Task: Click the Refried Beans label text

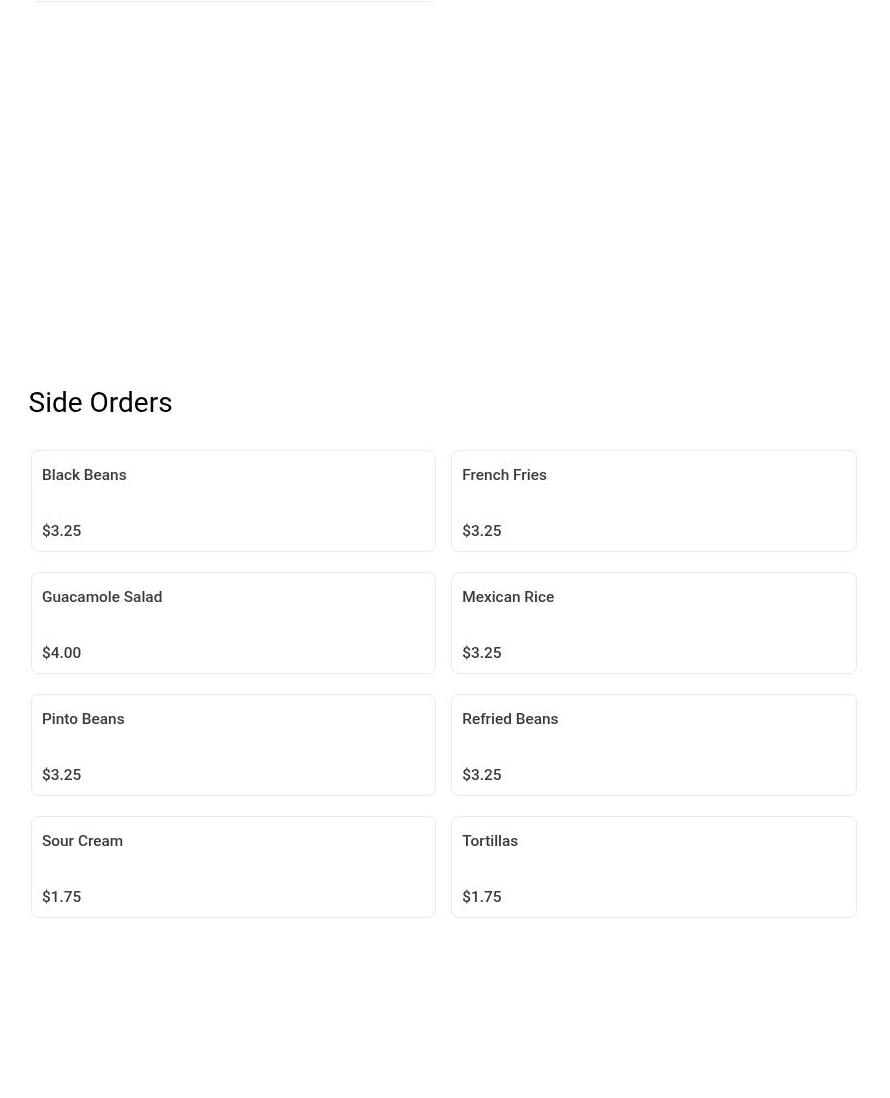Action: [510, 718]
